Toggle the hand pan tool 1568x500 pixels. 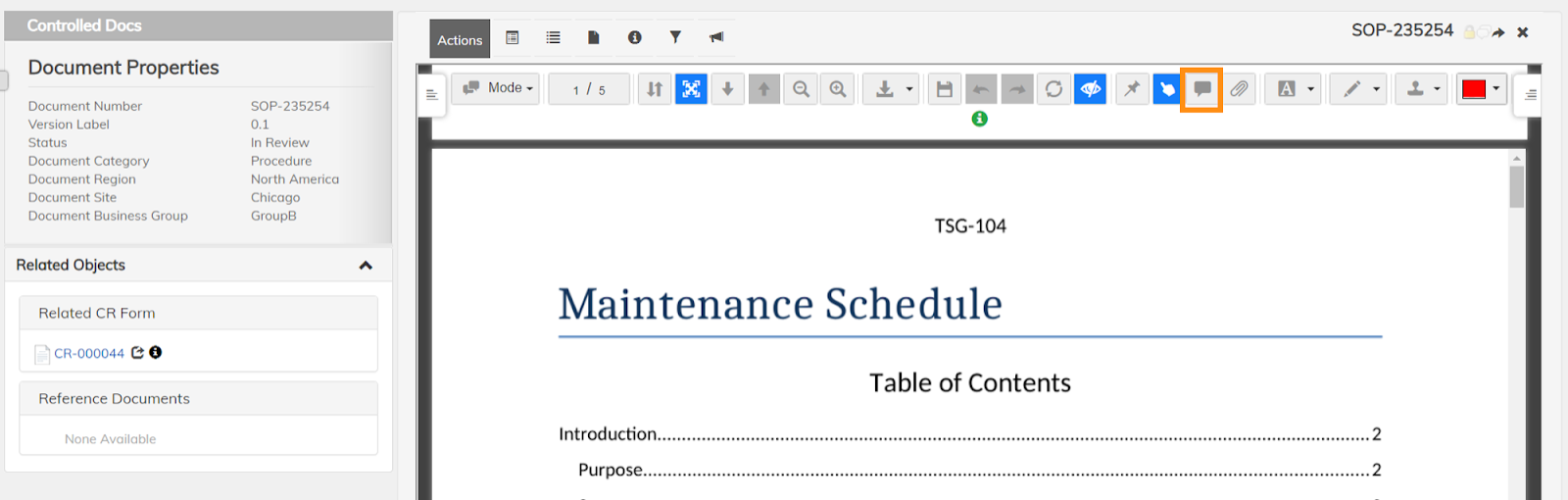tap(1166, 89)
